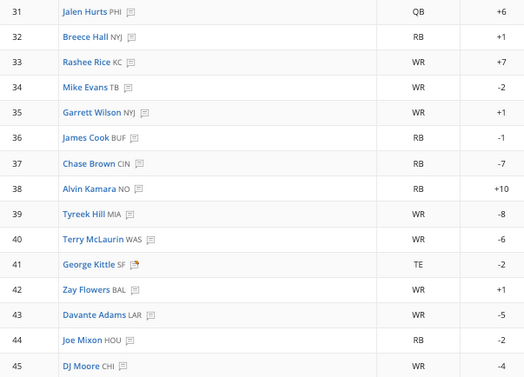Click the Jalen Hurts name link
The image size is (524, 377).
[x=85, y=12]
